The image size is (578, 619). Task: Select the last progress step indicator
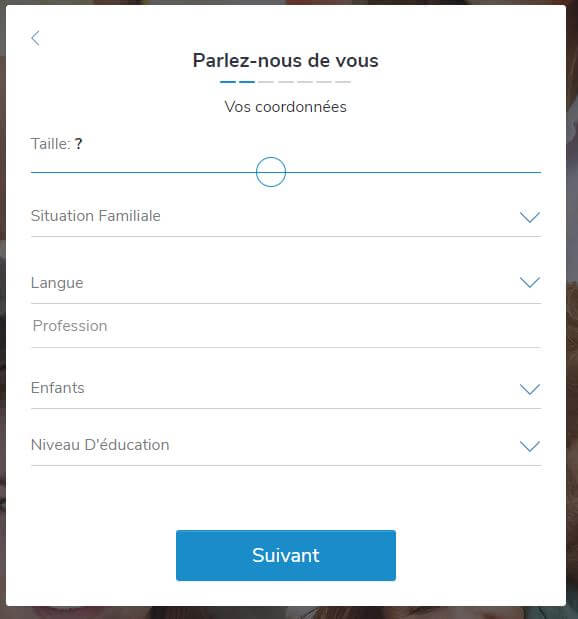click(x=343, y=82)
